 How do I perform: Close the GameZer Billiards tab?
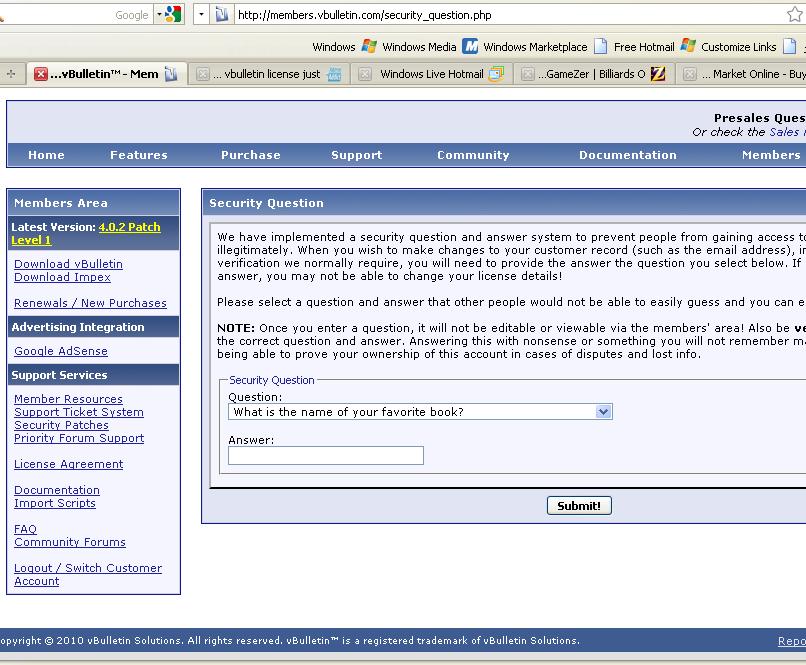click(527, 75)
